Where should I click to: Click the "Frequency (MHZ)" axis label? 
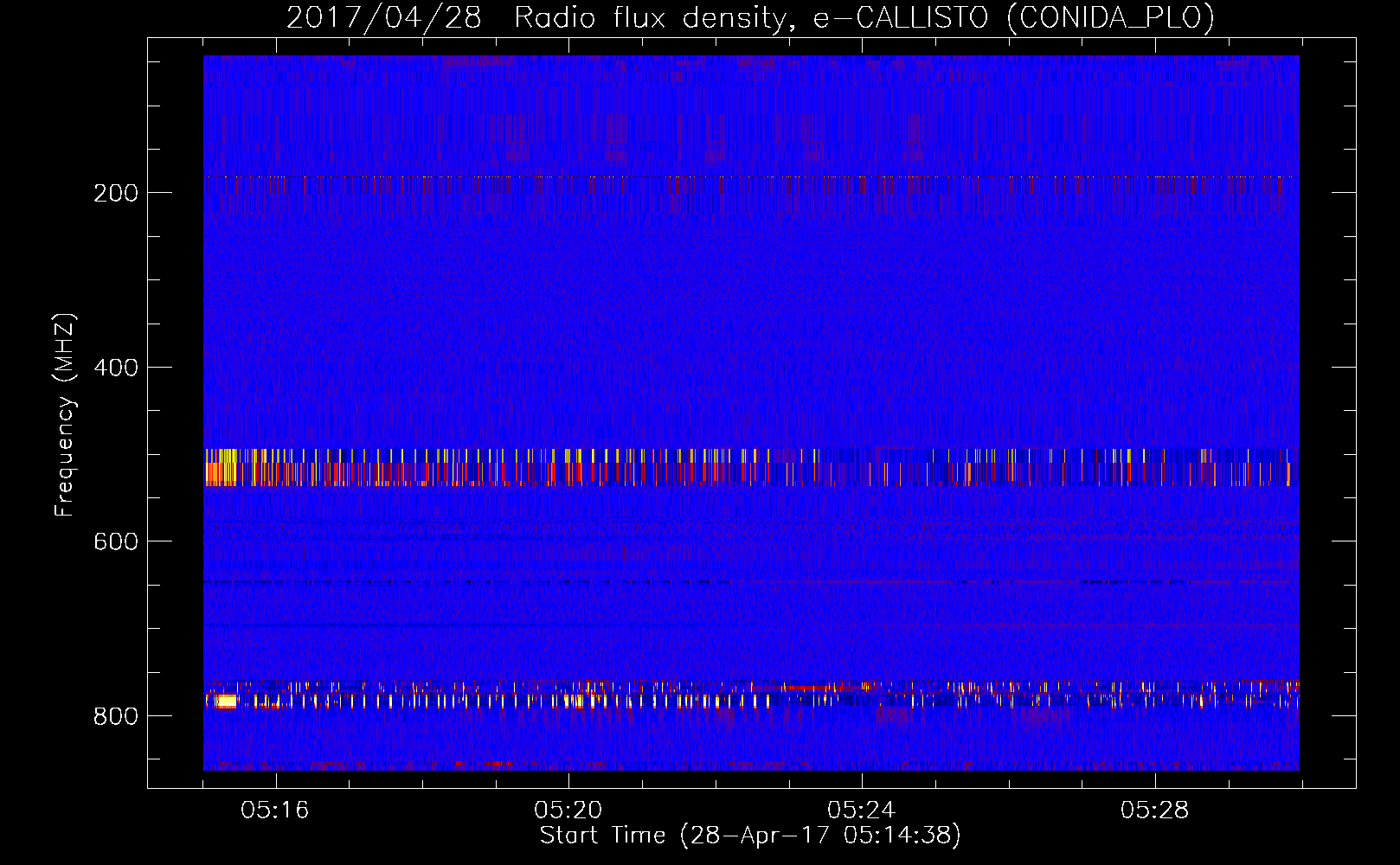[66, 415]
